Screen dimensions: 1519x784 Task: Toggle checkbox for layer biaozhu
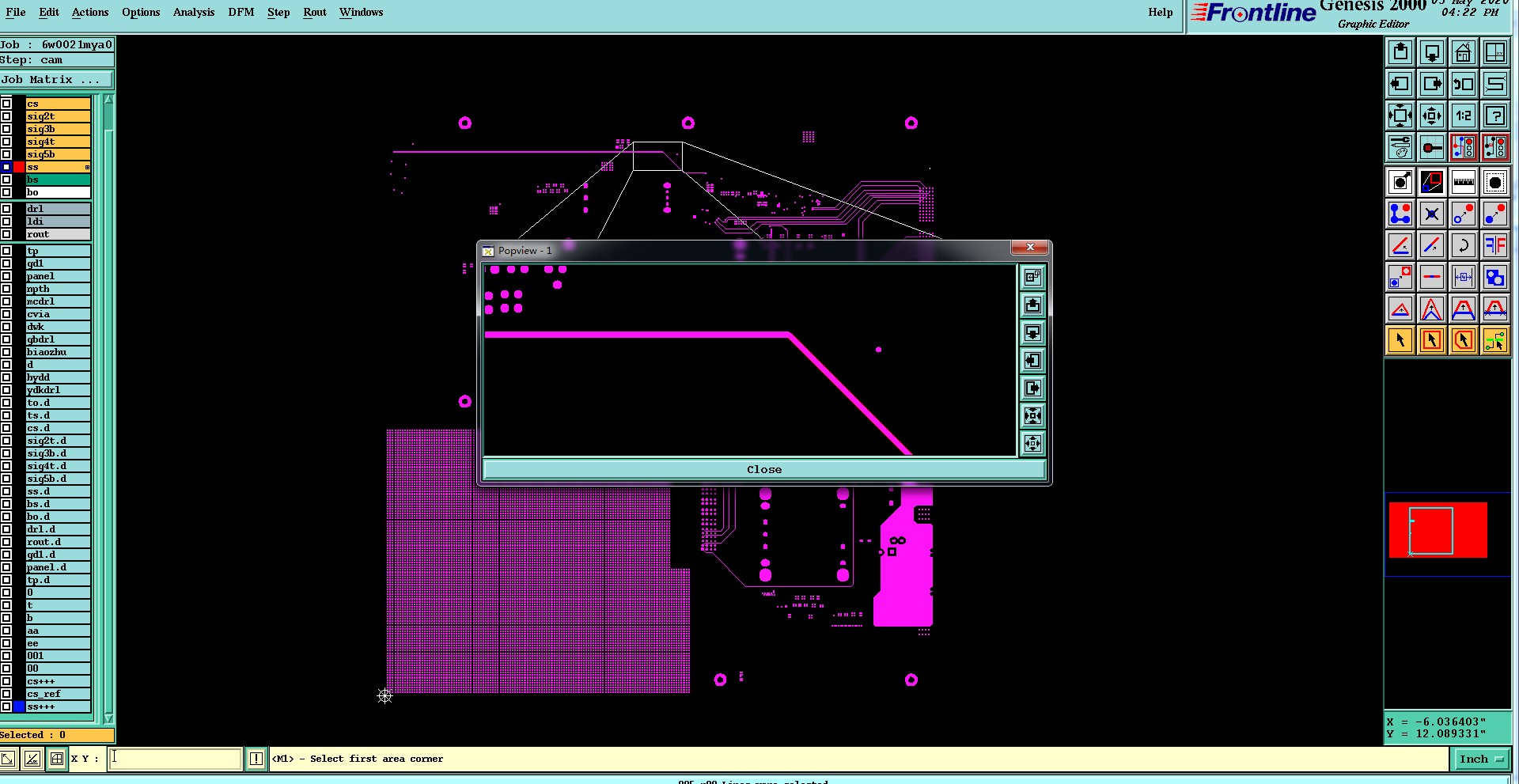point(6,352)
